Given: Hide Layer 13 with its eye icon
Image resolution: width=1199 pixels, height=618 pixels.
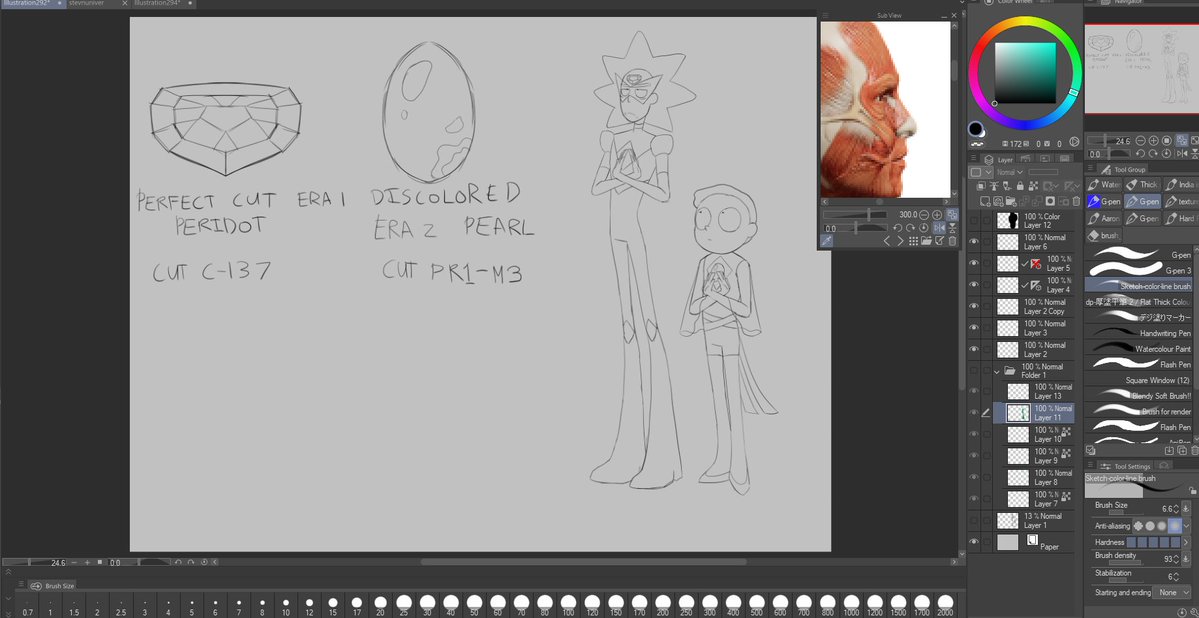Looking at the screenshot, I should (973, 391).
